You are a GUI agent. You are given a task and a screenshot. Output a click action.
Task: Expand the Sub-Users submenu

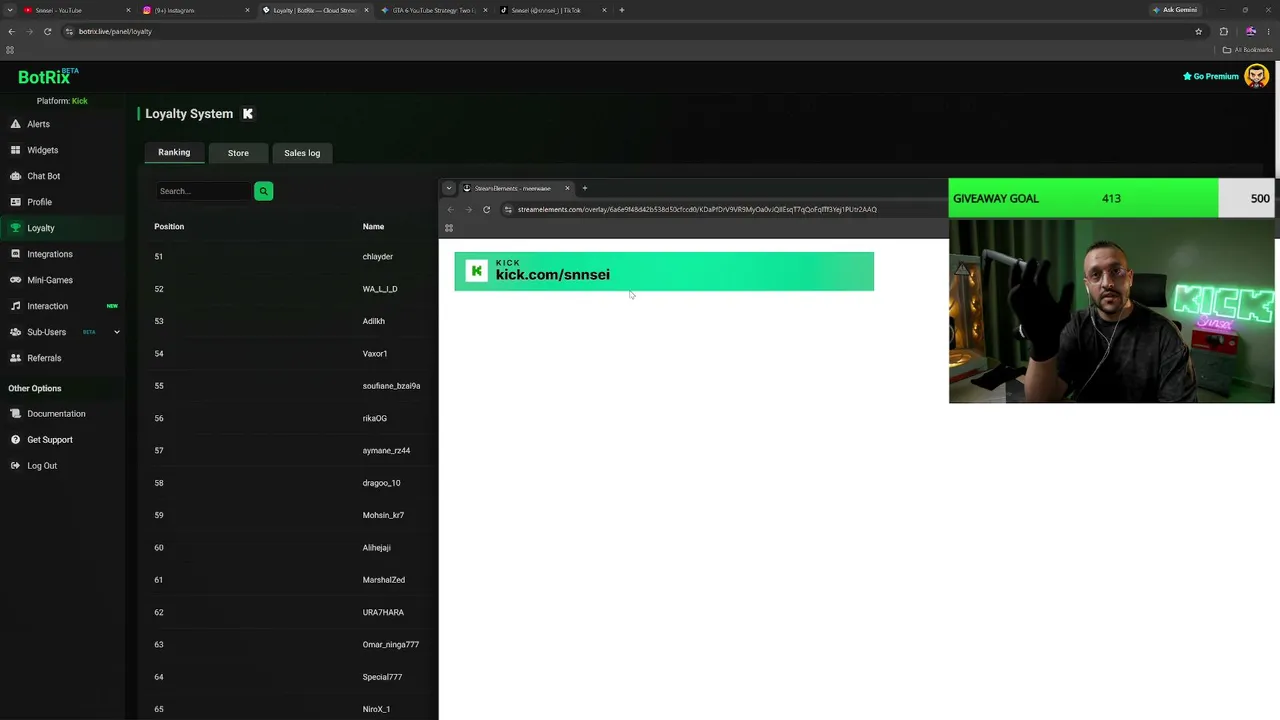[116, 332]
